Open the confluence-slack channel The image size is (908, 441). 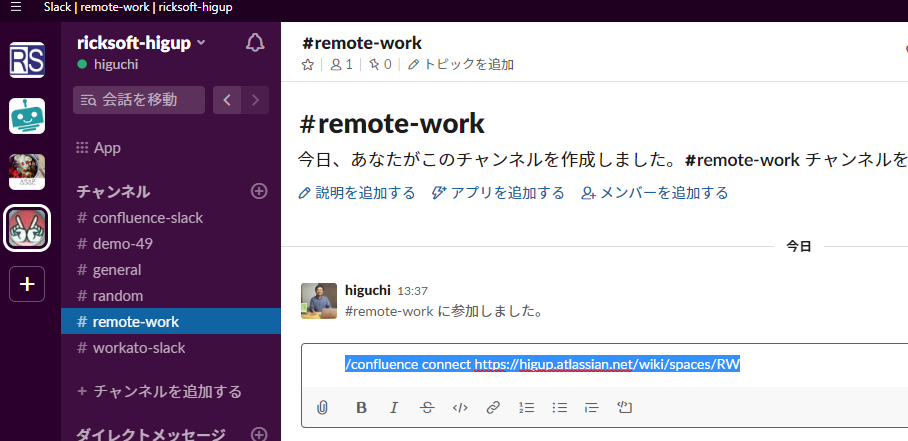click(x=171, y=218)
